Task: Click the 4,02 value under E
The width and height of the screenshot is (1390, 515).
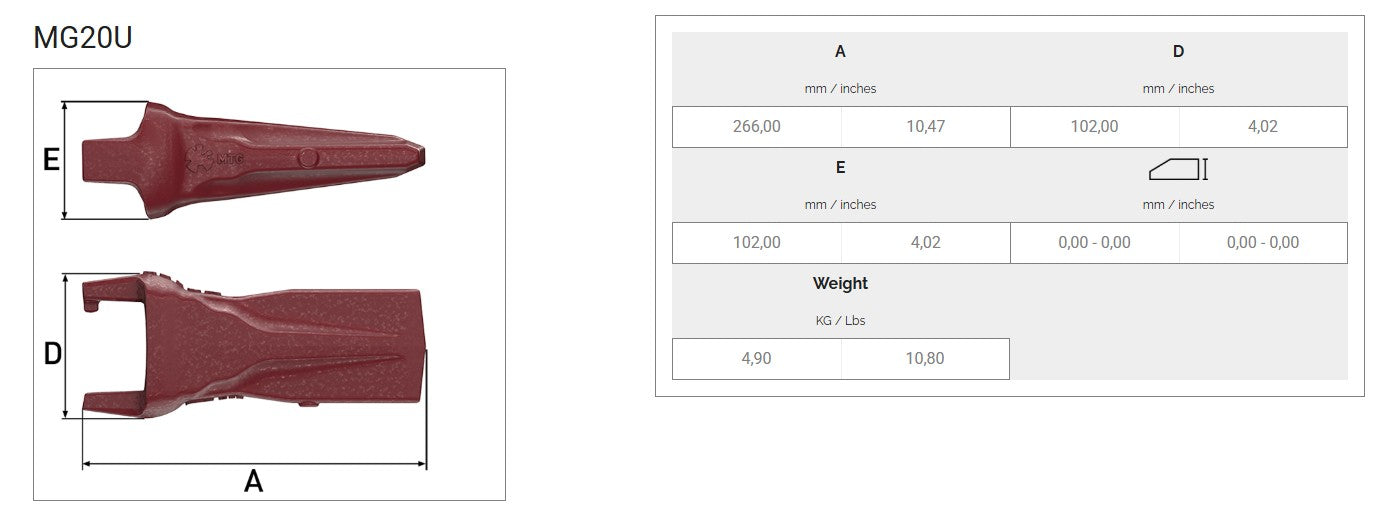Action: (x=925, y=243)
